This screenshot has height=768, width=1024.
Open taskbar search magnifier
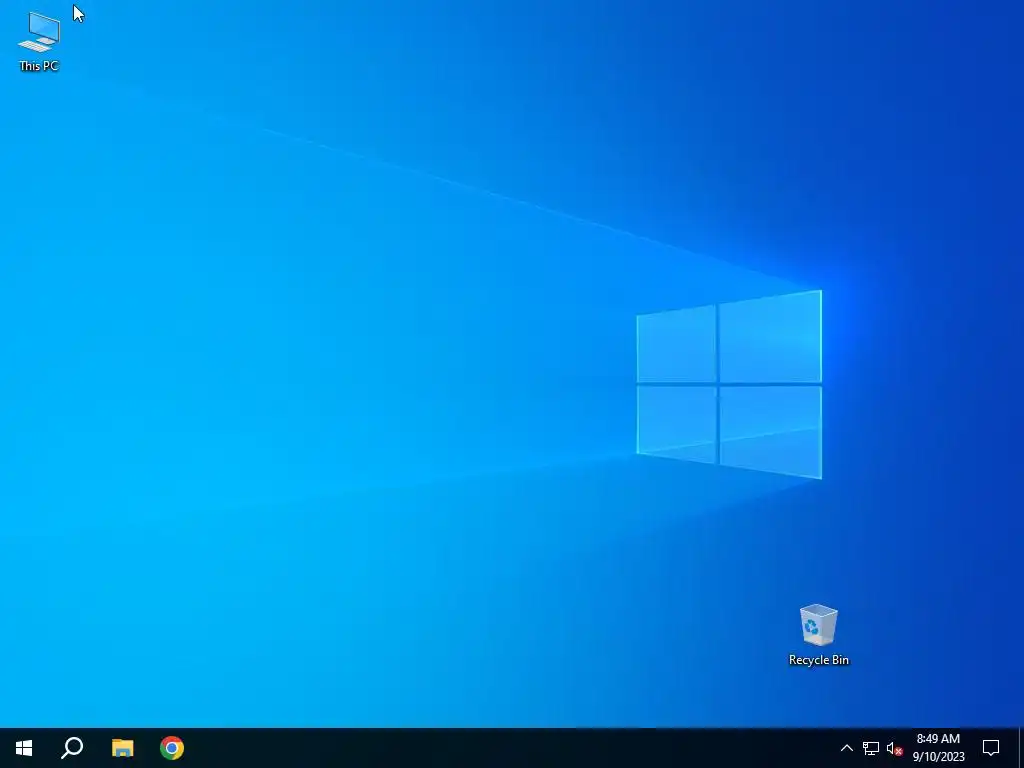(72, 748)
